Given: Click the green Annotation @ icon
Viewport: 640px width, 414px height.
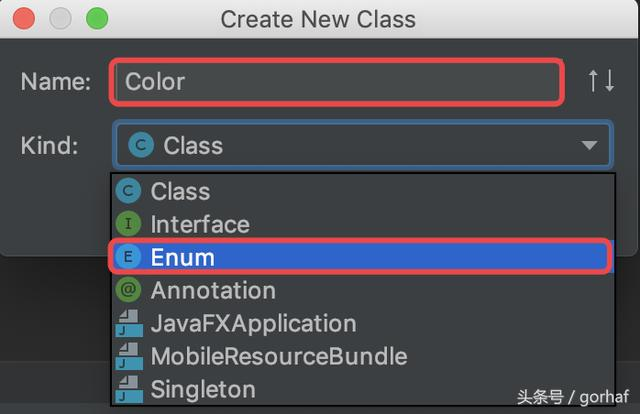Looking at the screenshot, I should point(128,290).
